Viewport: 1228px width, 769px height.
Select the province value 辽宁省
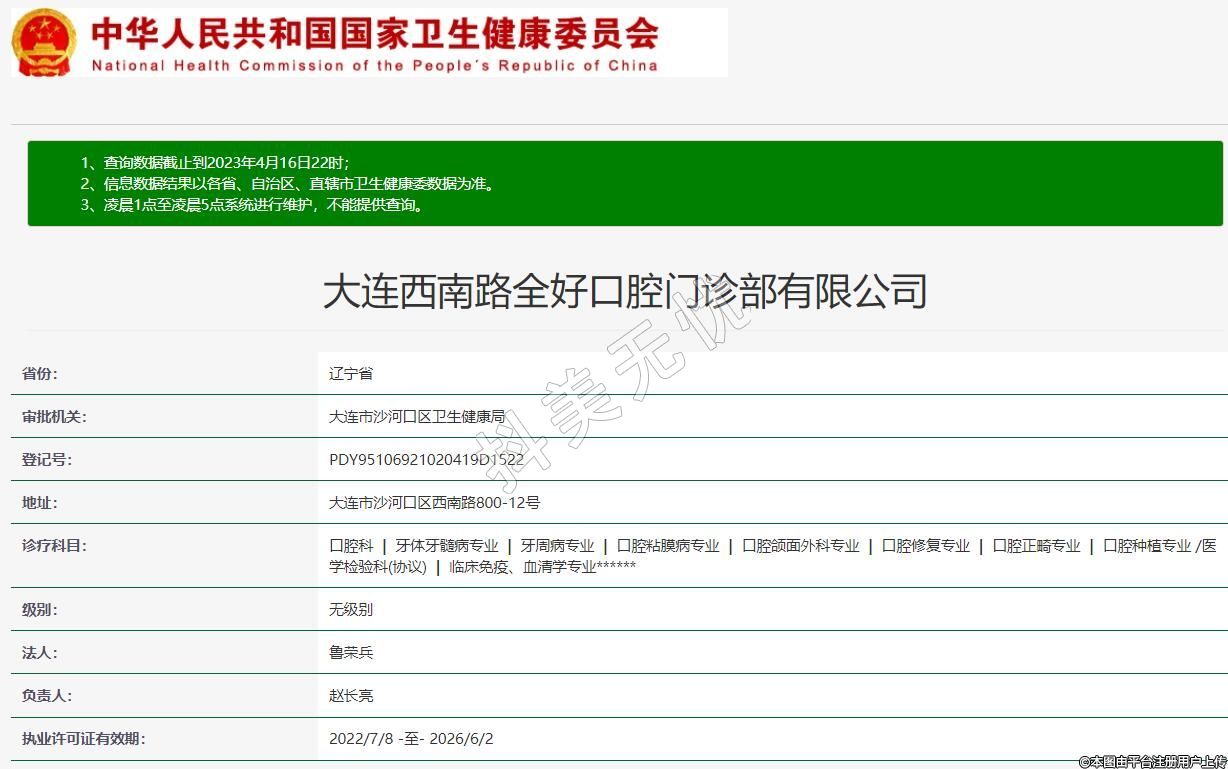(351, 374)
